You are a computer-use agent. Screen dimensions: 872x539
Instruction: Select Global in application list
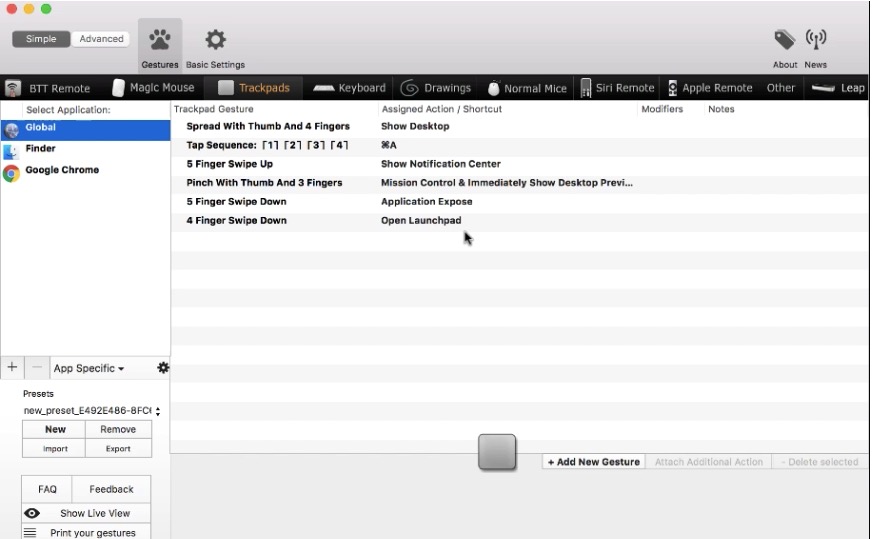tap(86, 130)
